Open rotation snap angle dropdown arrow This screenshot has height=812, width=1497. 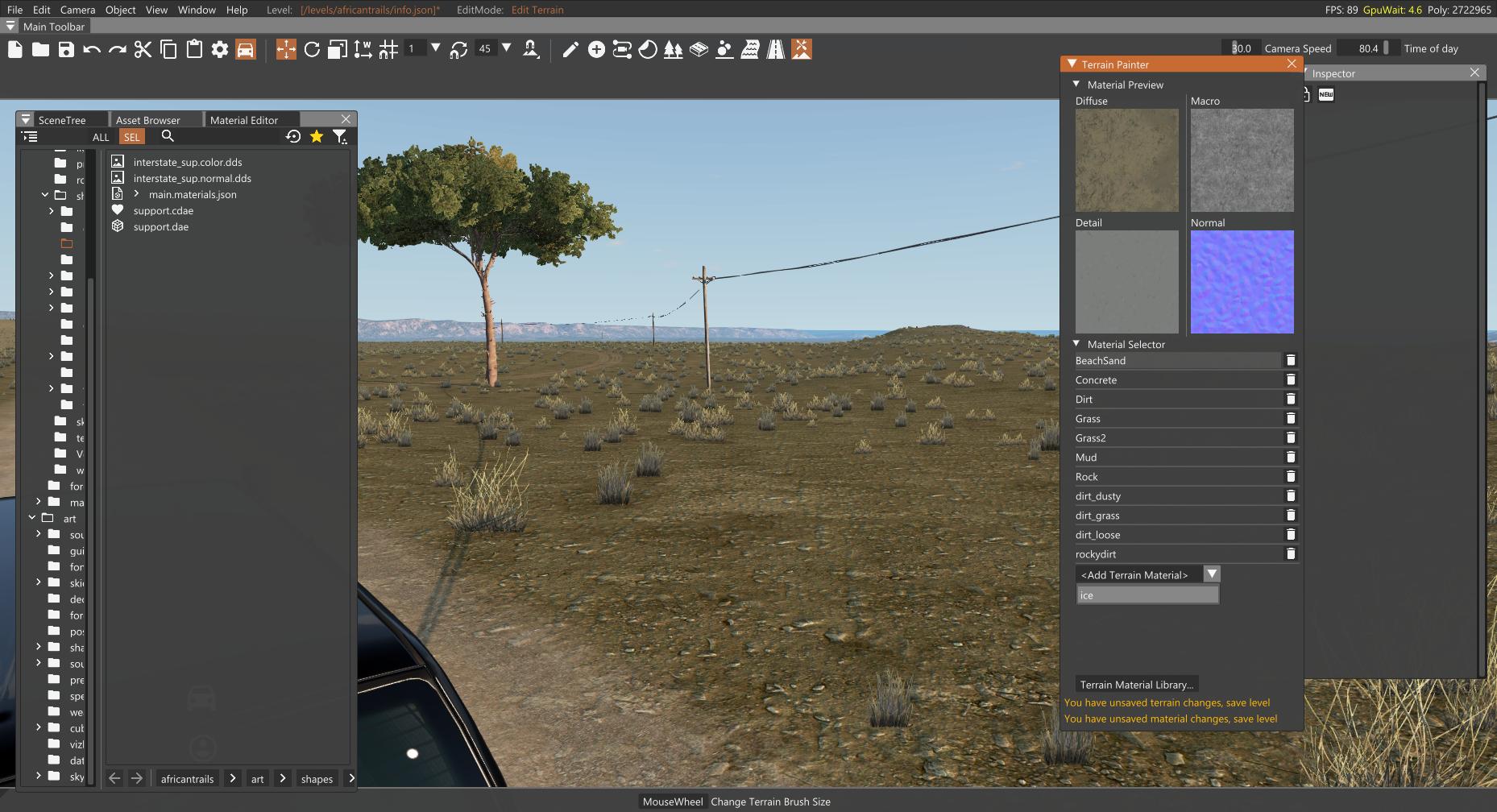[x=507, y=48]
